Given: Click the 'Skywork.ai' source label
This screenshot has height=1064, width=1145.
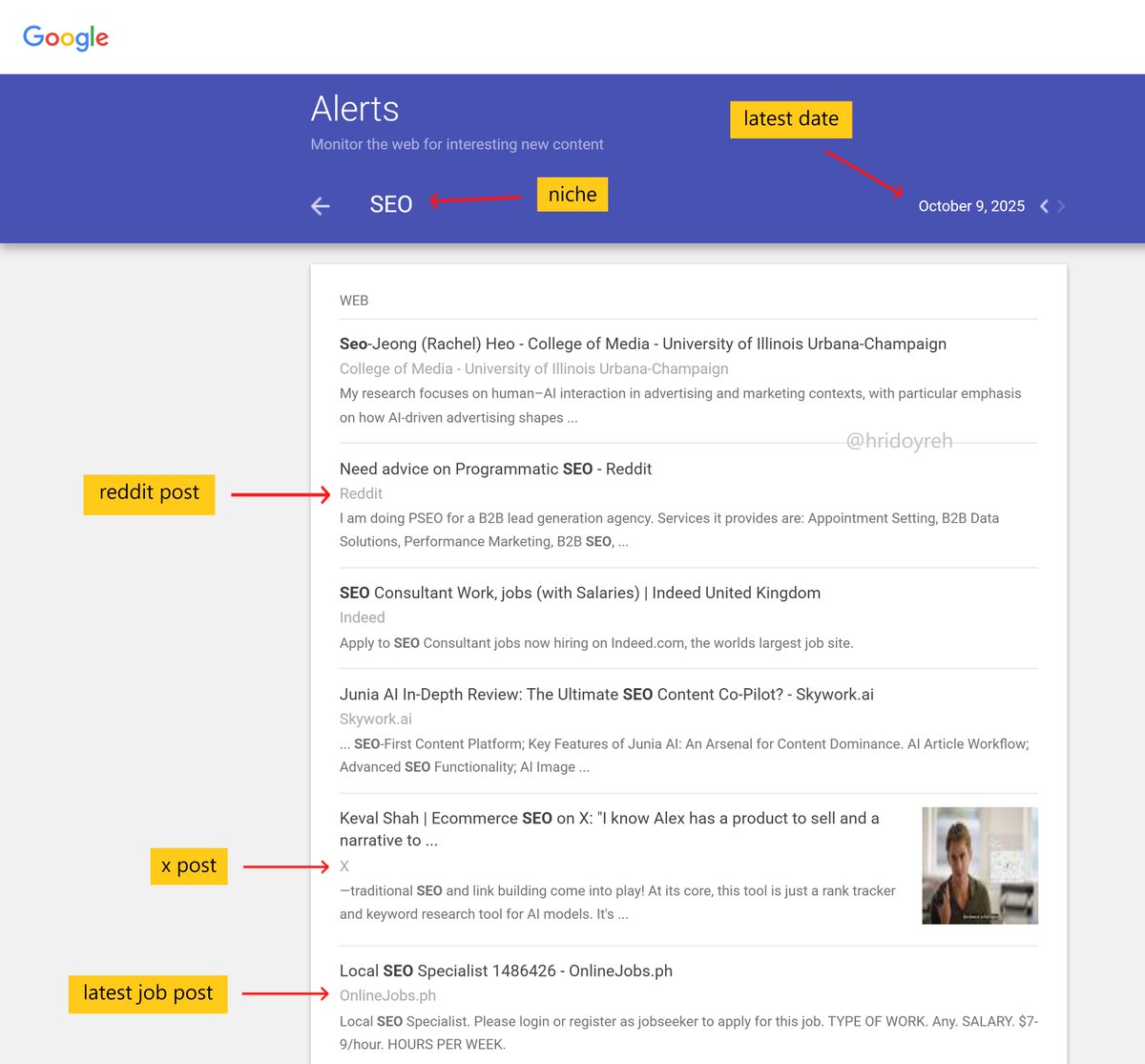Looking at the screenshot, I should 376,719.
